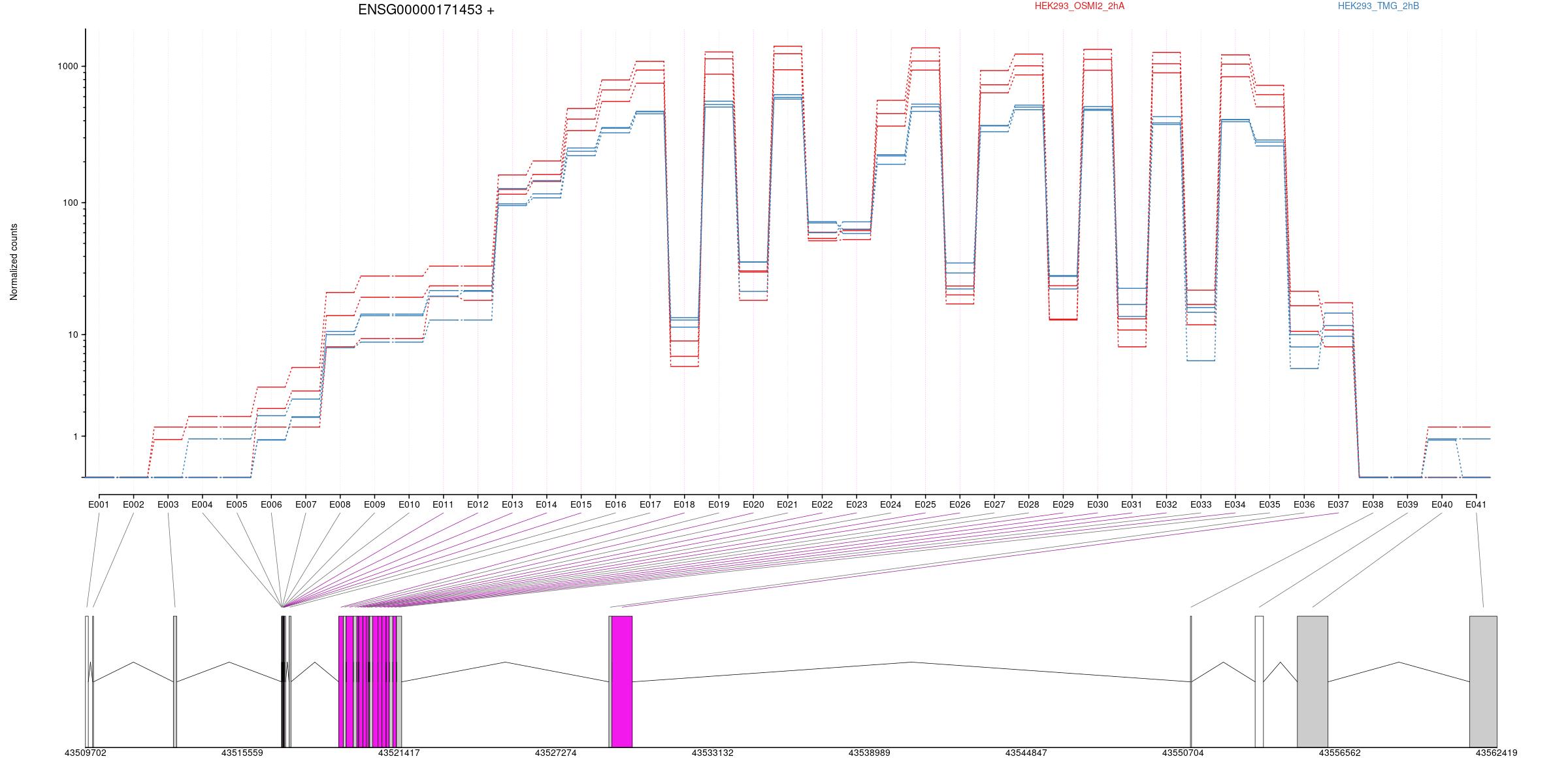This screenshot has height=784, width=1568.
Task: Click exon label E021
Action: click(x=787, y=504)
